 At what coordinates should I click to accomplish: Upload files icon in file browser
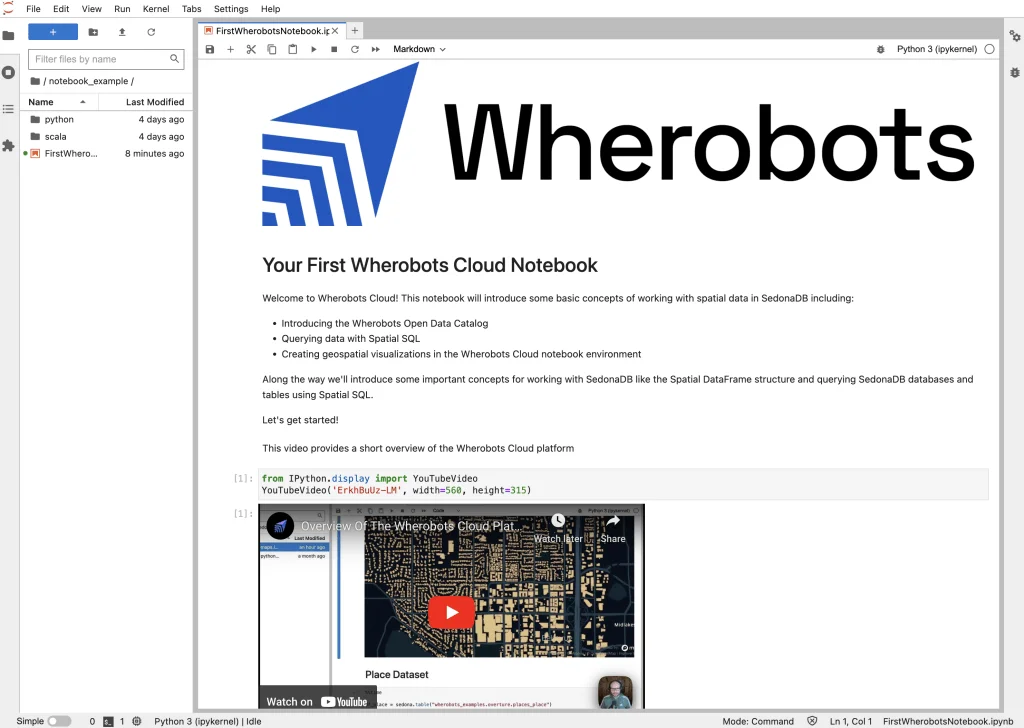[122, 32]
